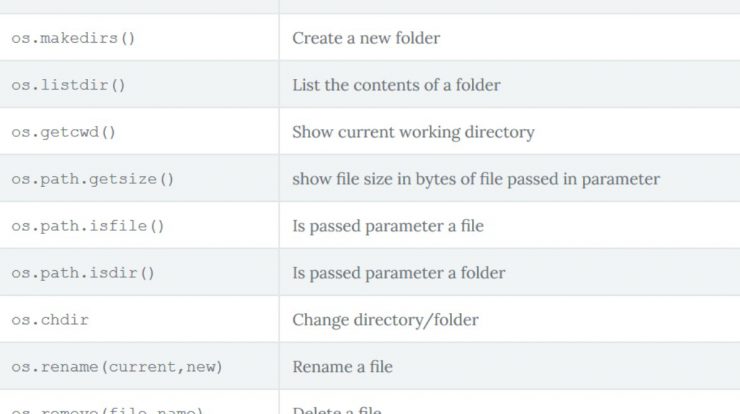Select the 'Rename a file' description
The image size is (740, 414).
click(342, 367)
